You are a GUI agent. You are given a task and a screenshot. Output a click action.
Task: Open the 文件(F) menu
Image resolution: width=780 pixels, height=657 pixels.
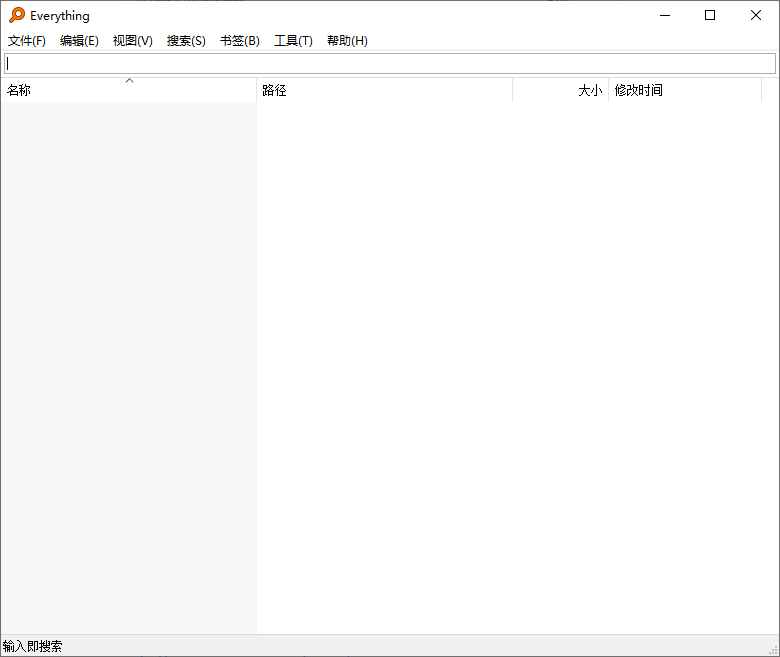pyautogui.click(x=27, y=41)
